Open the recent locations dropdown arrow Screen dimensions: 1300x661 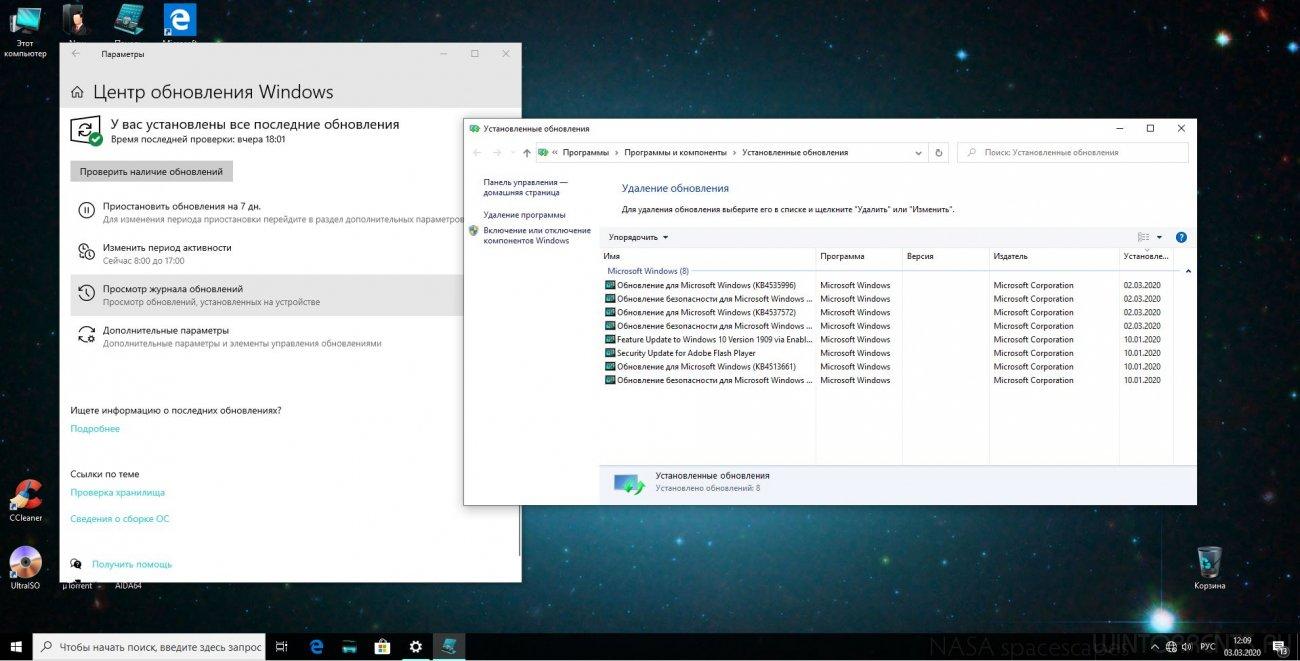pyautogui.click(x=512, y=153)
